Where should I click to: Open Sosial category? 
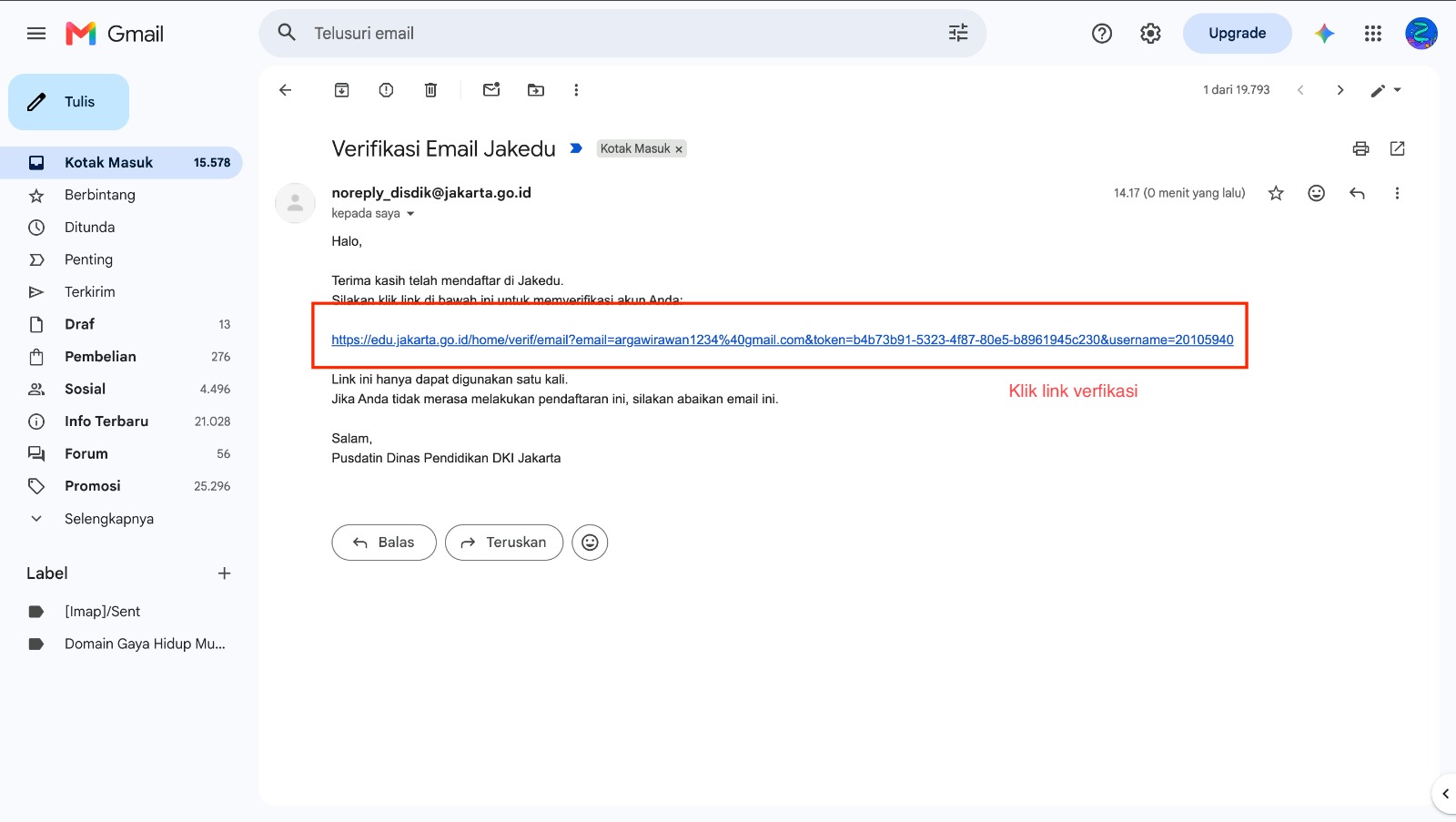click(x=121, y=389)
